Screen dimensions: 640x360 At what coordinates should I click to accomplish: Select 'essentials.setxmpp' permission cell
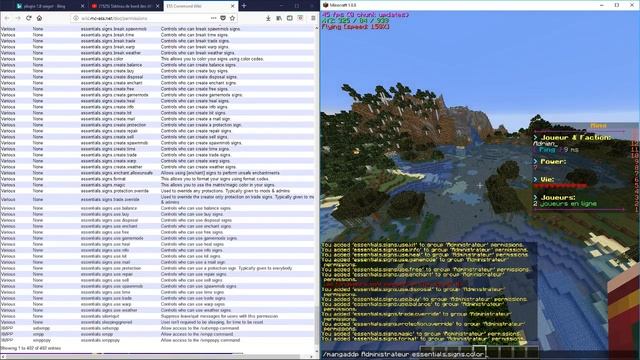coord(100,328)
